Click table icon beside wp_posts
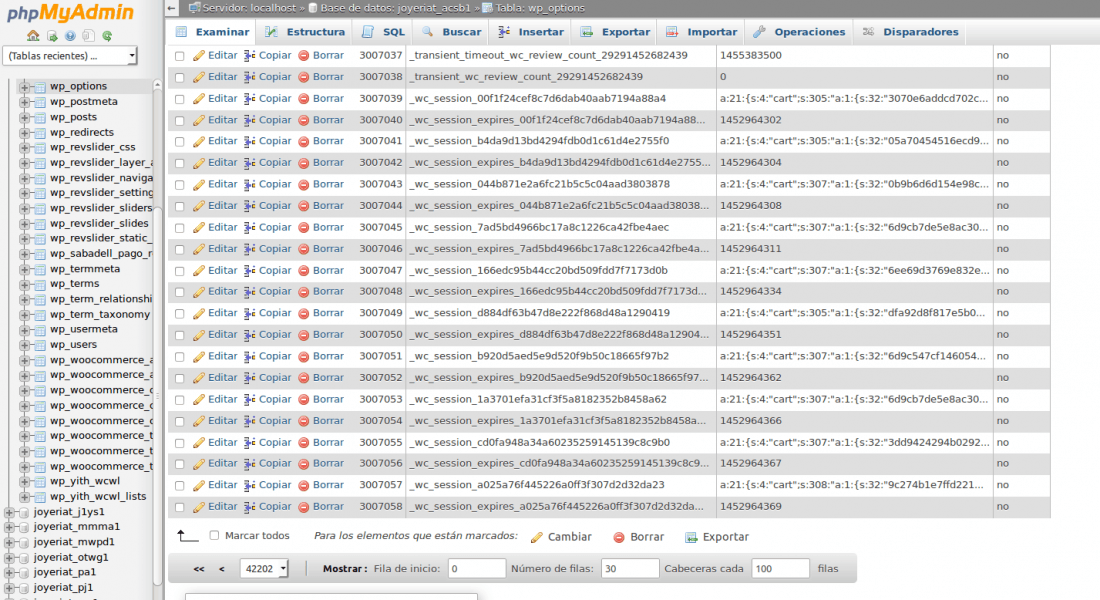 [x=40, y=117]
